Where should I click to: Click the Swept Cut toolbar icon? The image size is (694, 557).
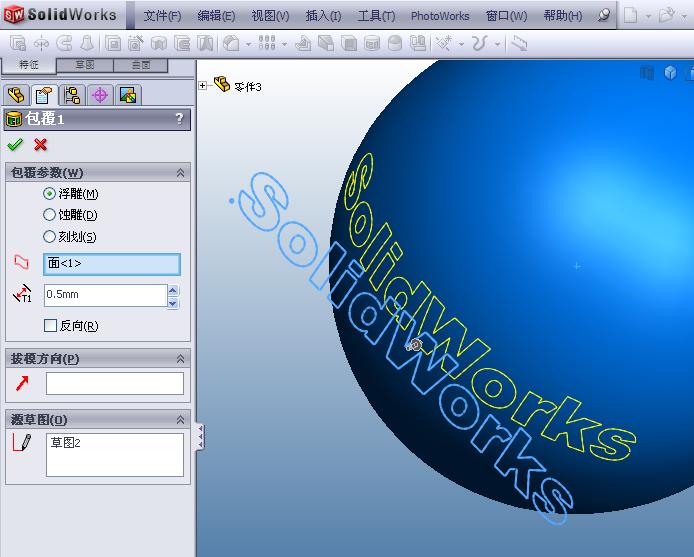[182, 43]
